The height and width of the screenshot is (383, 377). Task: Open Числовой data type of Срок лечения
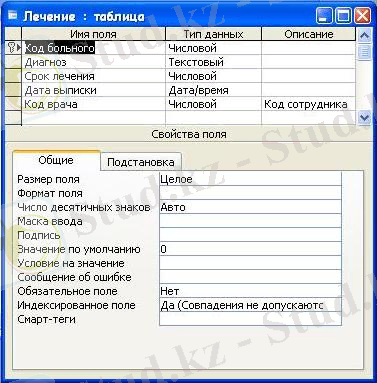pyautogui.click(x=213, y=76)
